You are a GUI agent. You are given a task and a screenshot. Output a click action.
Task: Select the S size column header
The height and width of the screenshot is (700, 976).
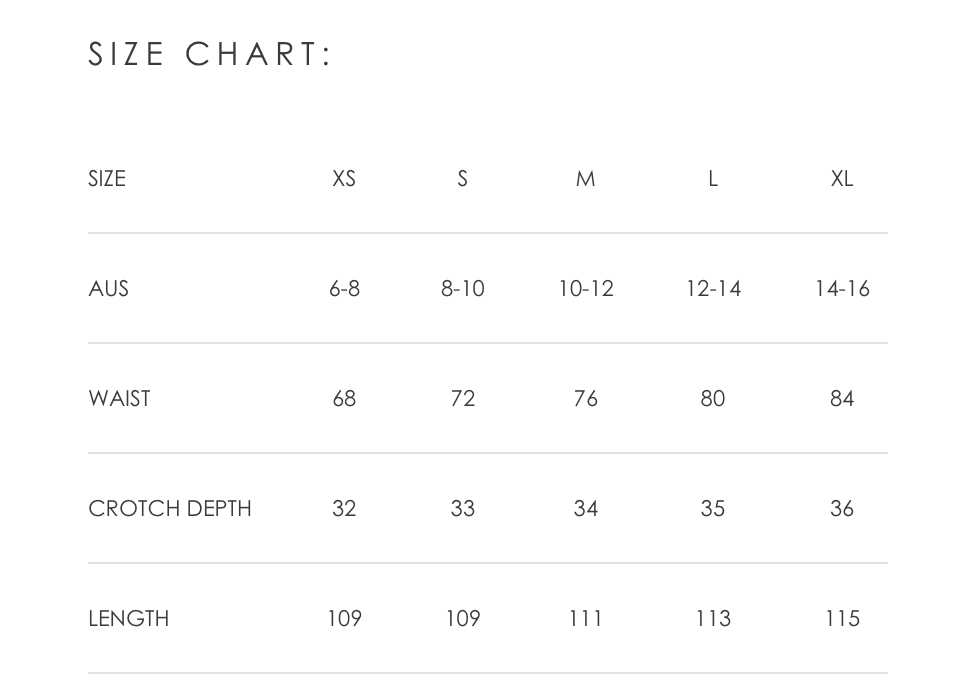[x=462, y=179]
